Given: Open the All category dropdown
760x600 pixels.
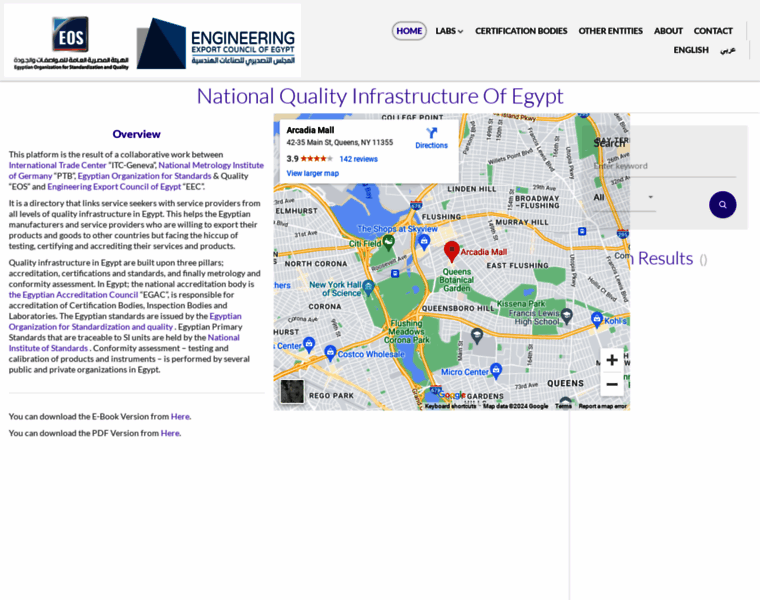Looking at the screenshot, I should click(x=624, y=198).
